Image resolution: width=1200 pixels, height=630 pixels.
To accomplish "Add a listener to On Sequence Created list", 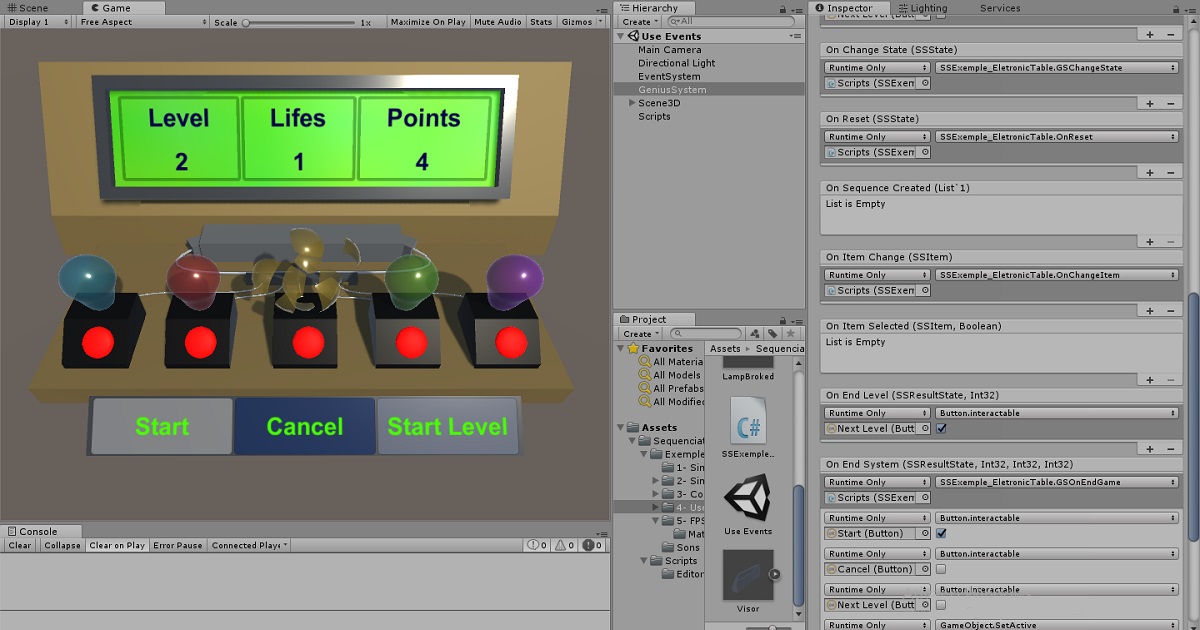I will click(x=1149, y=242).
